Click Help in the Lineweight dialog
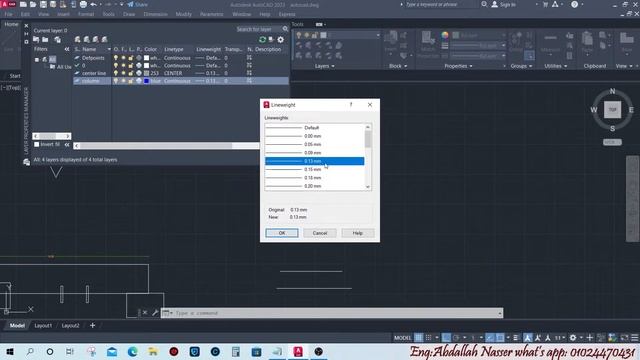The image size is (640, 360). pyautogui.click(x=358, y=233)
